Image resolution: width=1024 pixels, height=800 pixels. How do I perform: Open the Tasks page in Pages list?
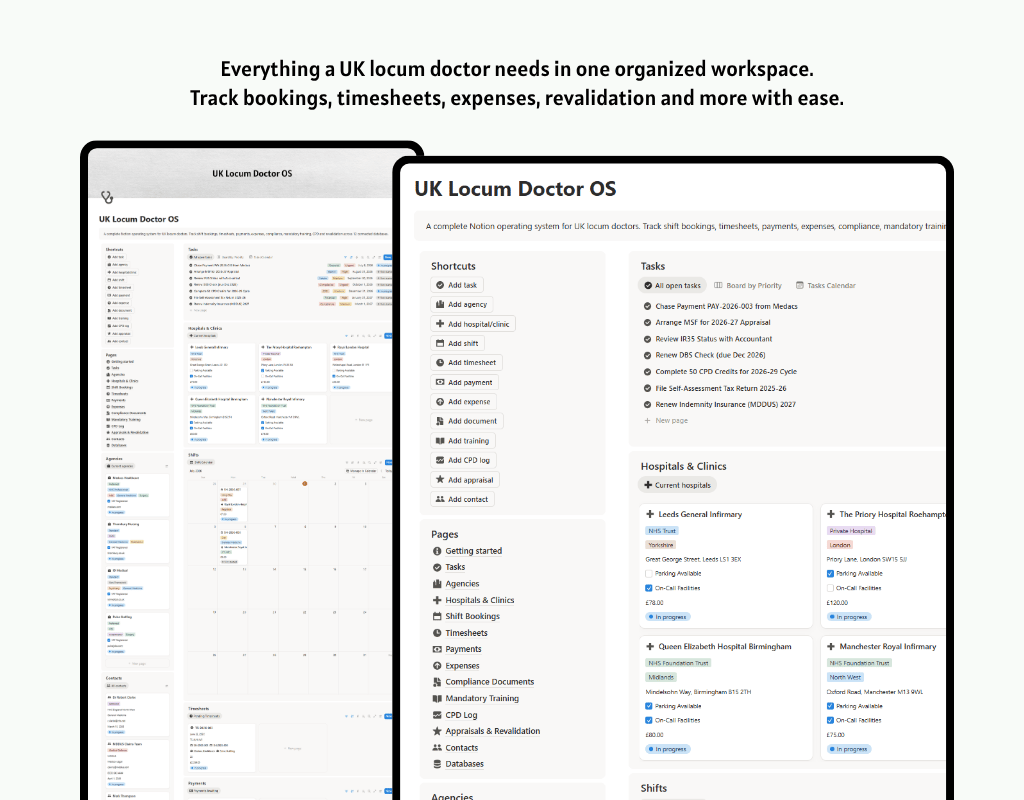[x=455, y=568]
